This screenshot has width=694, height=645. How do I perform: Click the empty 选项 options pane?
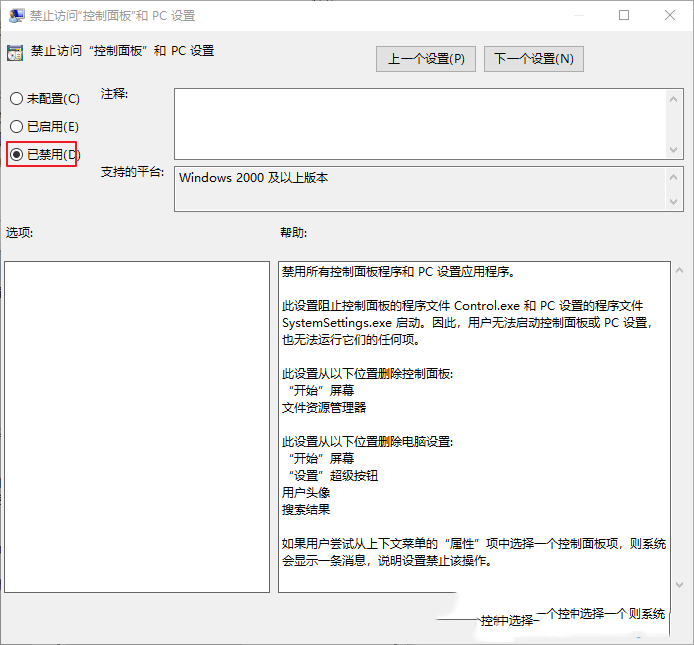137,427
